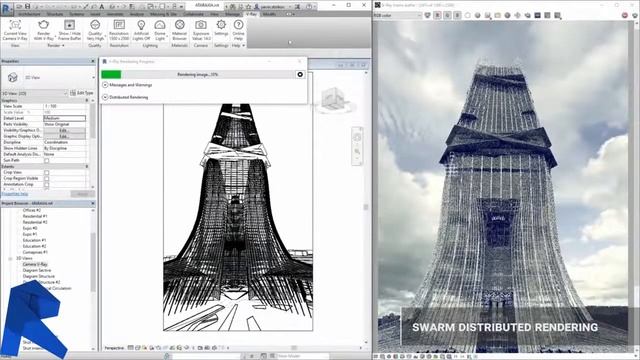The image size is (640, 360).
Task: Click the View Scale 1 : 100 field
Action: click(x=64, y=106)
